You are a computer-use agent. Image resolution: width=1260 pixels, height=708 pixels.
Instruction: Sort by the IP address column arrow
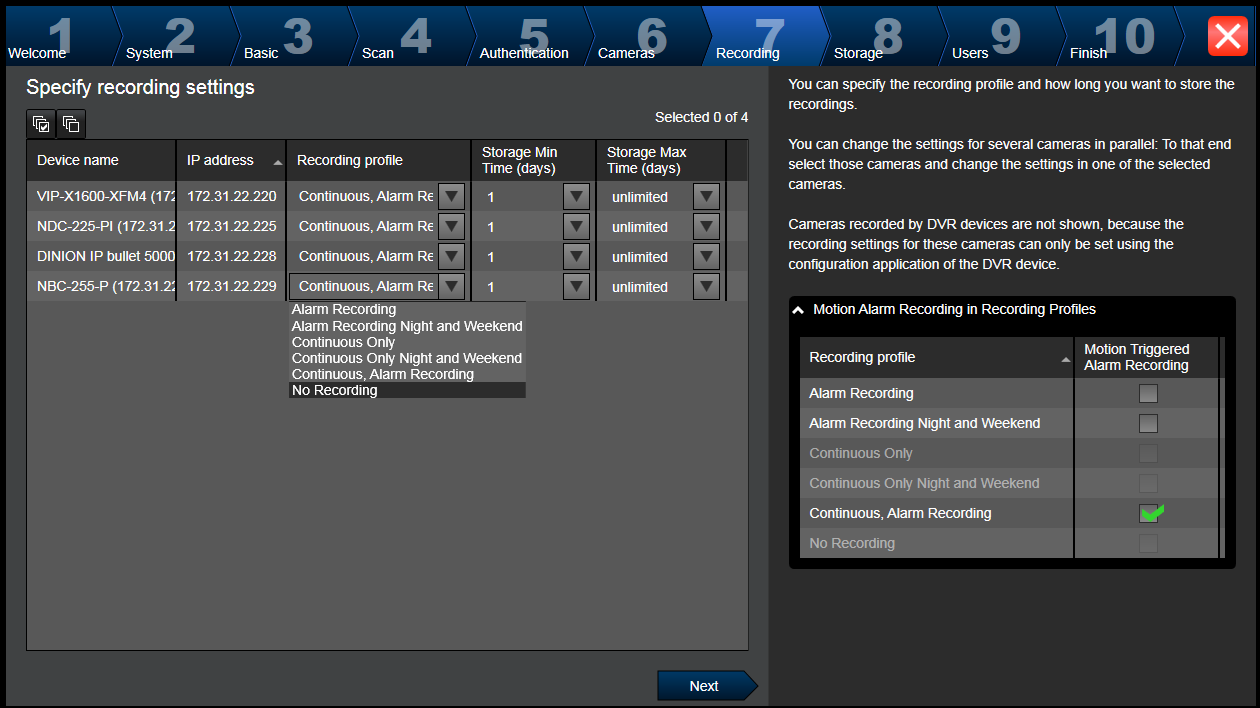[x=277, y=162]
